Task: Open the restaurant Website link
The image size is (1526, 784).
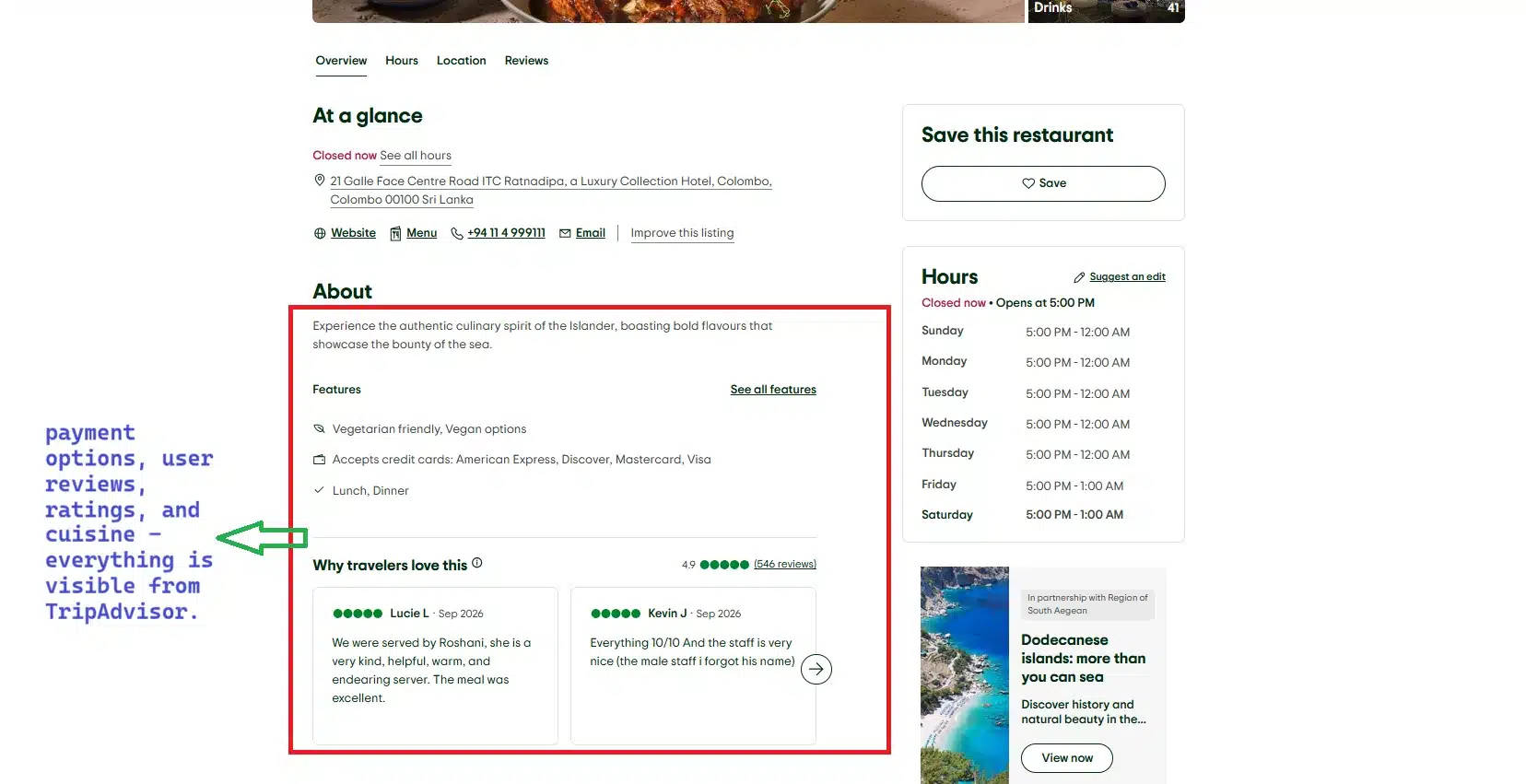Action: 353,233
